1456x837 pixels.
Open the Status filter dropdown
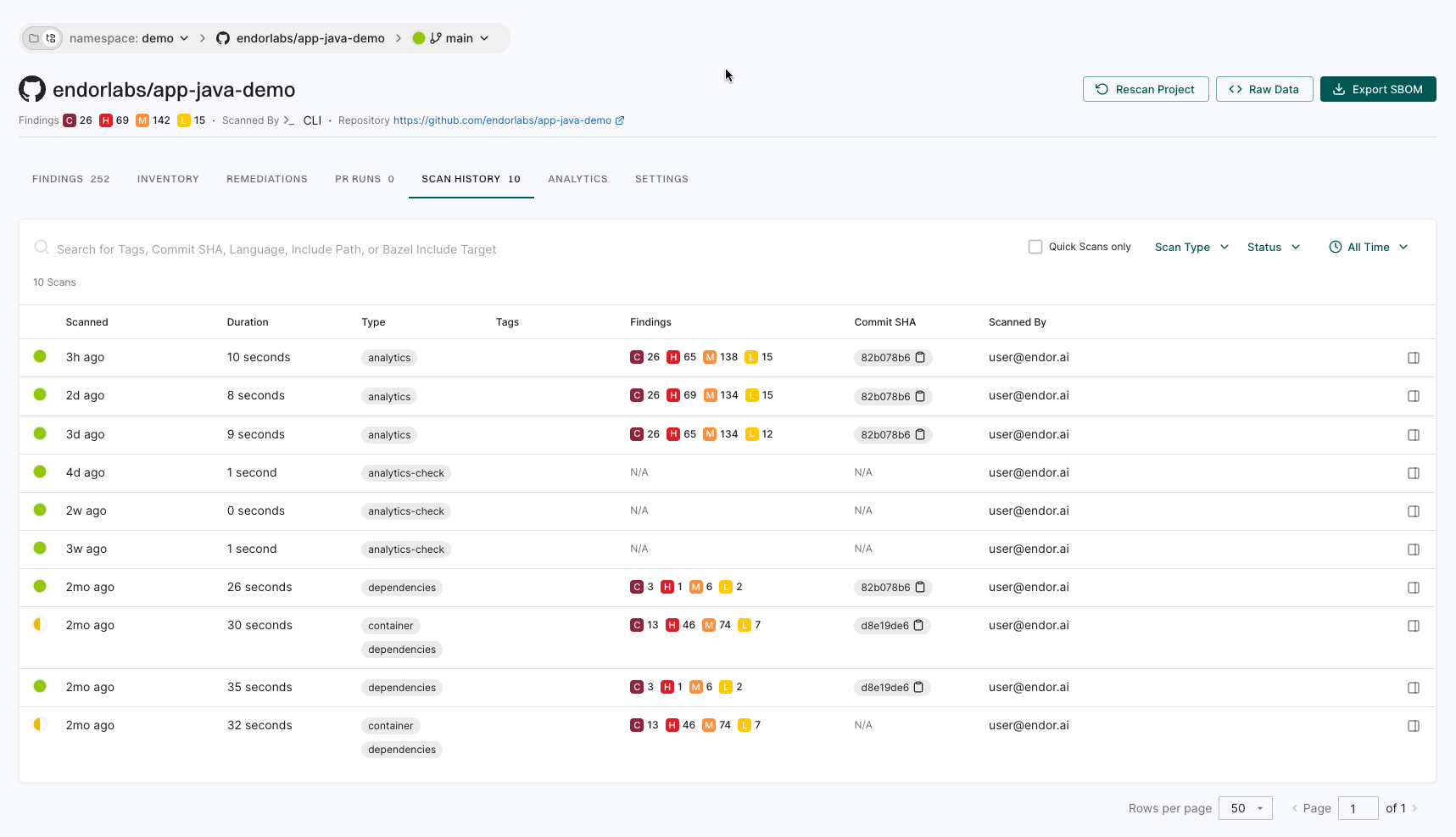(1273, 247)
